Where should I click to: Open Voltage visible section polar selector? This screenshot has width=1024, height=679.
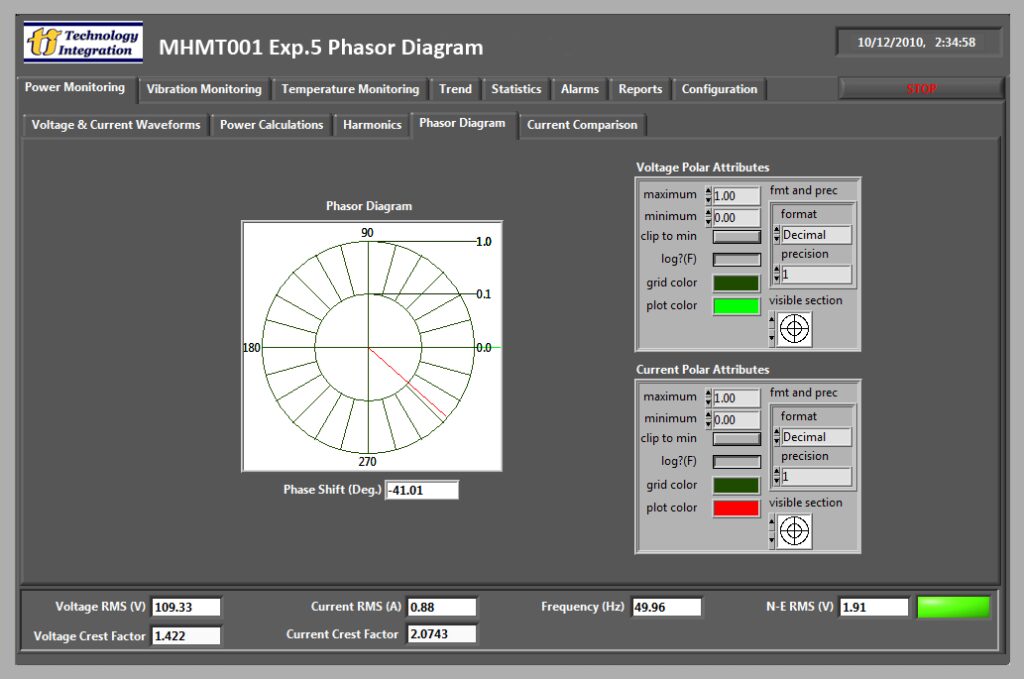pos(794,329)
